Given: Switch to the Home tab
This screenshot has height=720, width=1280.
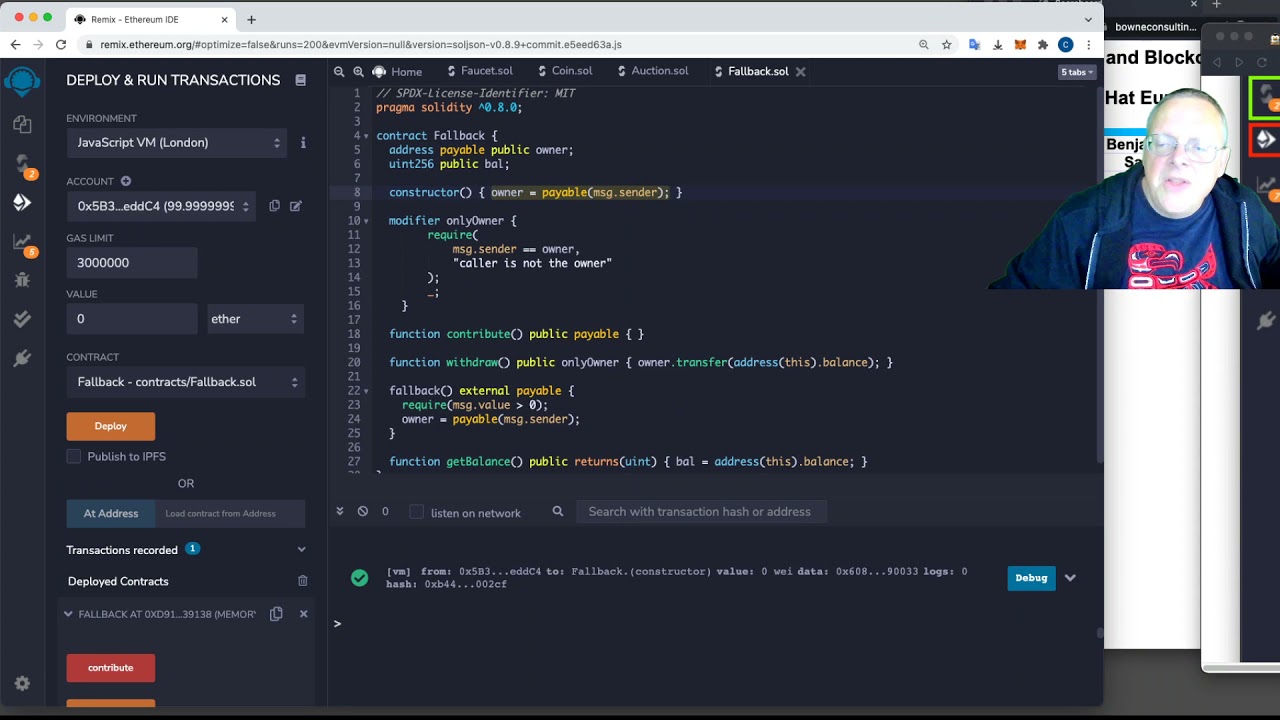Looking at the screenshot, I should (397, 72).
